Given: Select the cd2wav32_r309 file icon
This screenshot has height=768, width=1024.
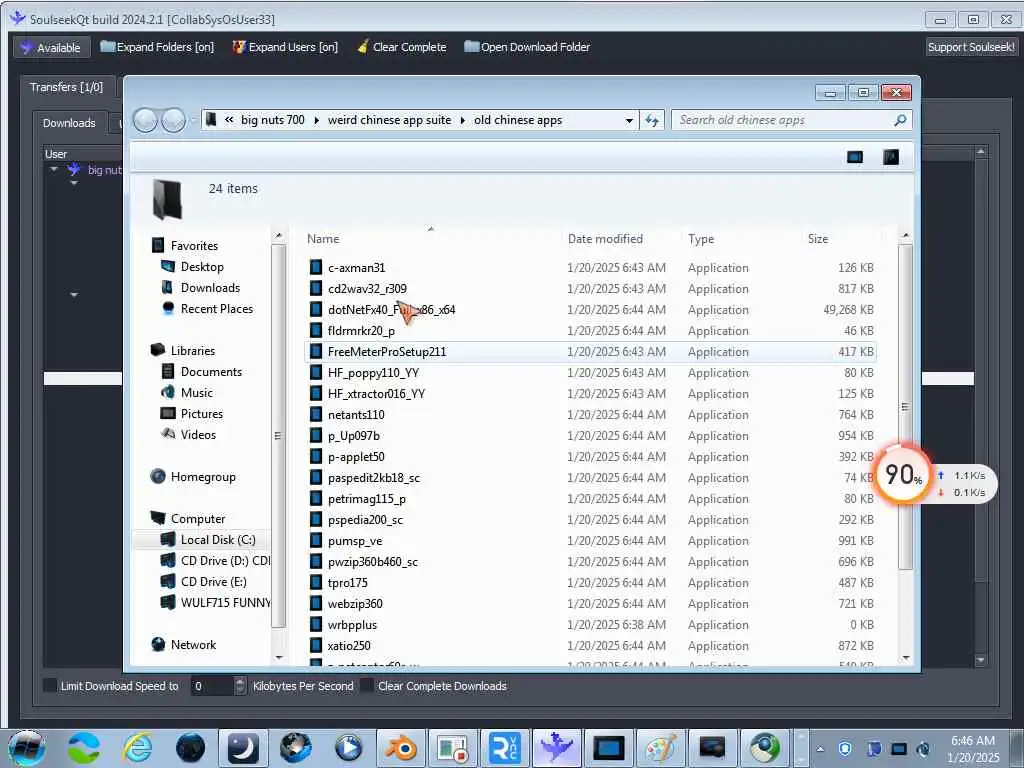Looking at the screenshot, I should [x=316, y=288].
